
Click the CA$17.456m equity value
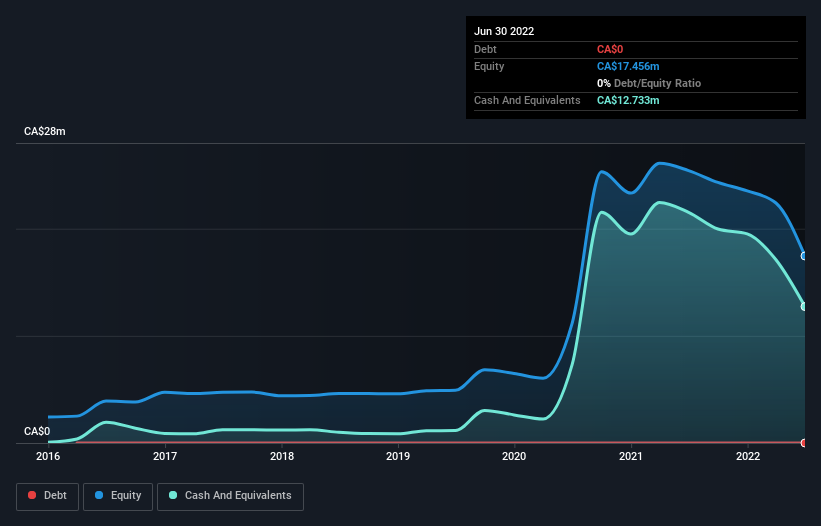coord(628,66)
